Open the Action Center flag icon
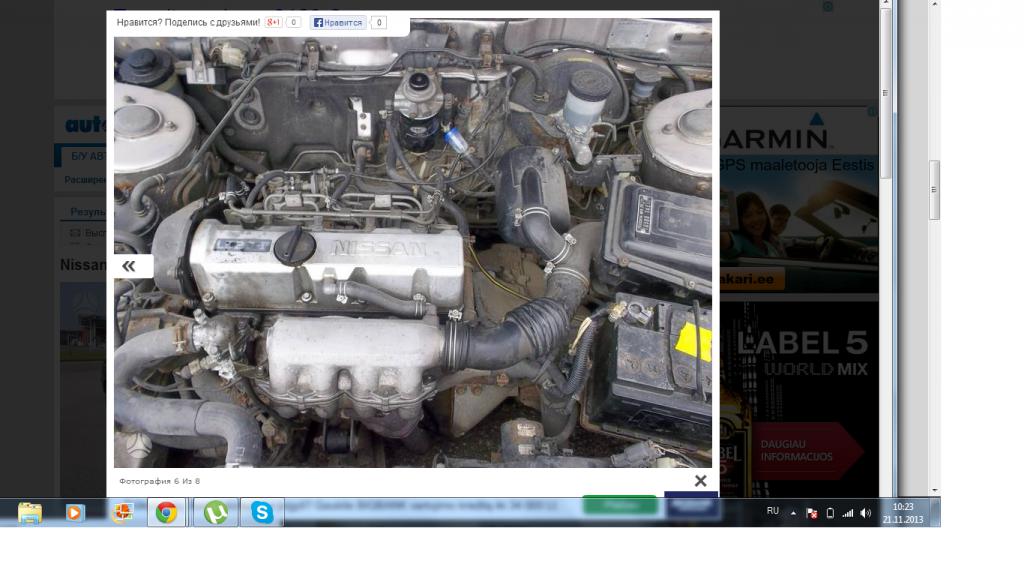The height and width of the screenshot is (576, 1024). [812, 513]
